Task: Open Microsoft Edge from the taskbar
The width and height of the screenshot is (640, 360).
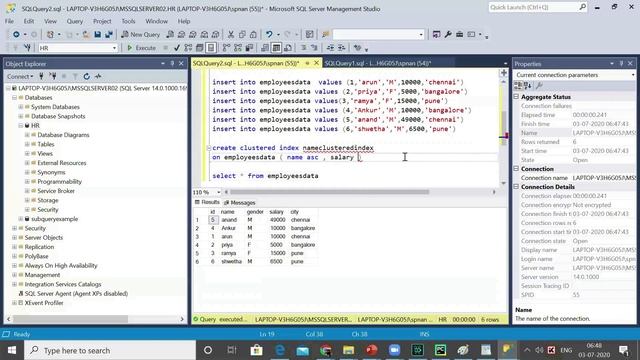Action: (280, 350)
